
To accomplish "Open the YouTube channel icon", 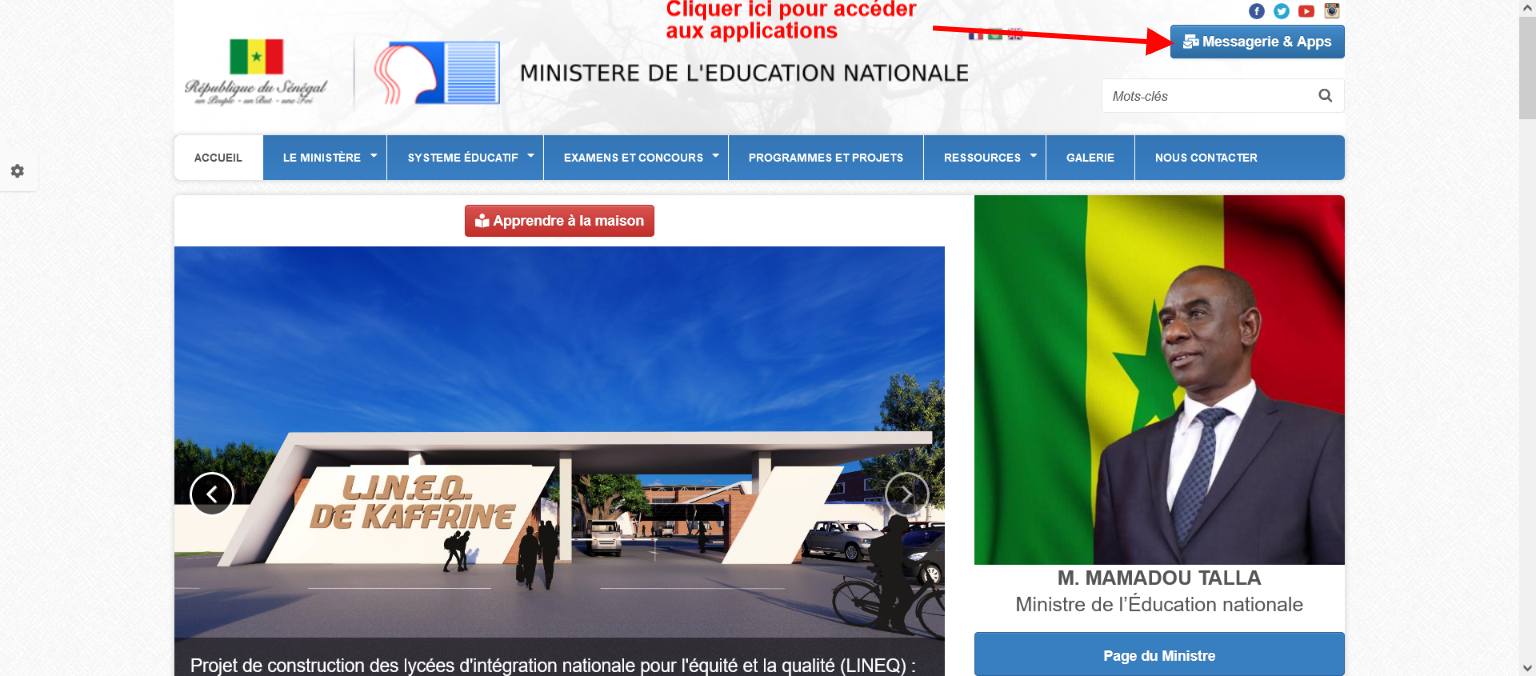I will pos(1306,11).
